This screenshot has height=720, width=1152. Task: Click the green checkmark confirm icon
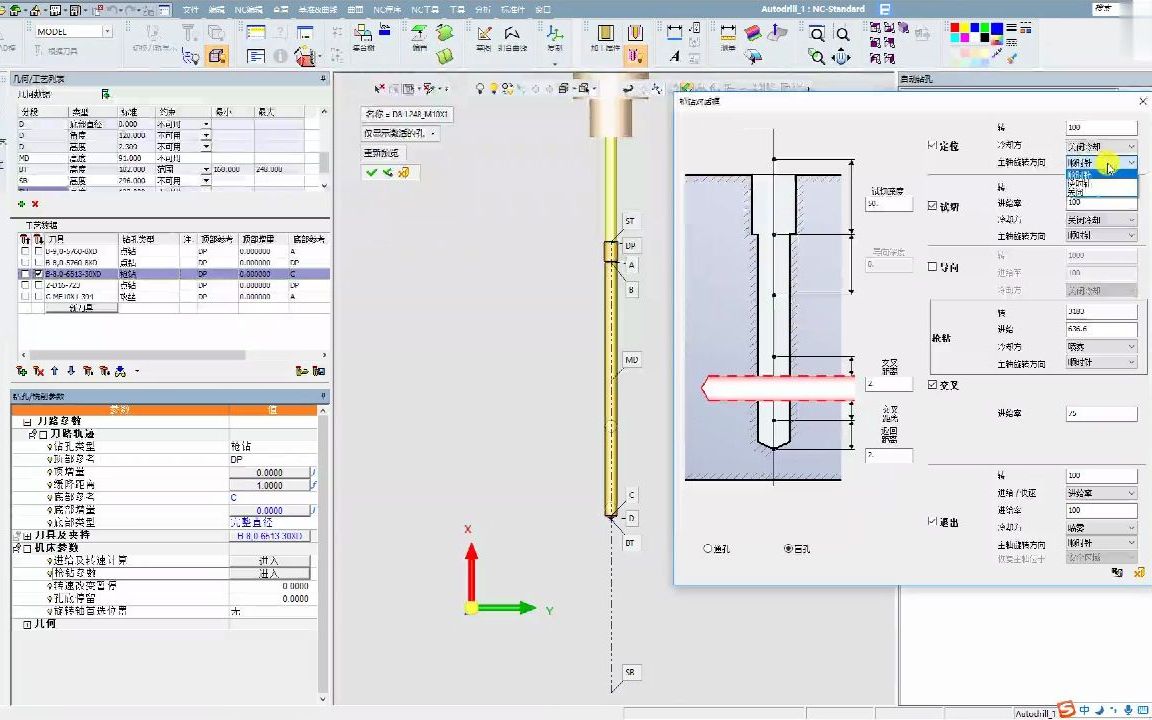point(371,173)
